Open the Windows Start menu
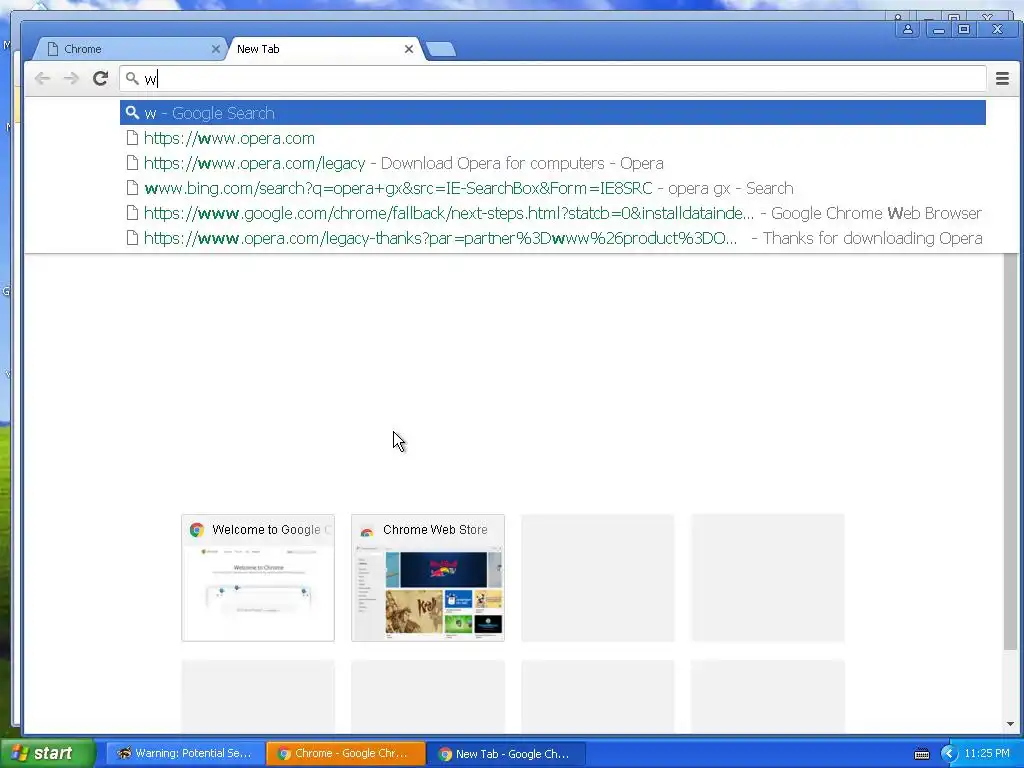This screenshot has height=768, width=1024. point(46,753)
